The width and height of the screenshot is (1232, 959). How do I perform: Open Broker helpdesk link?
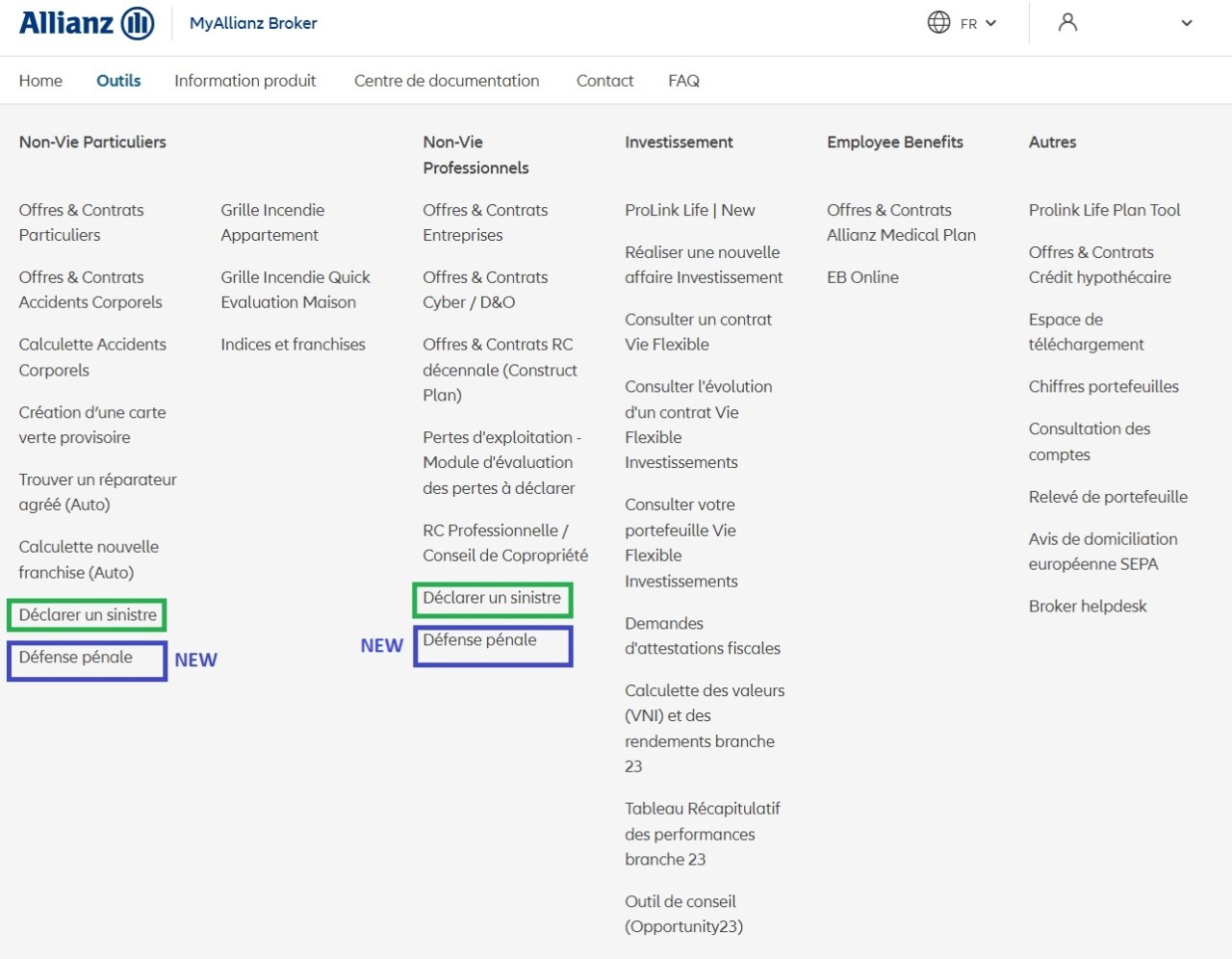click(1087, 606)
